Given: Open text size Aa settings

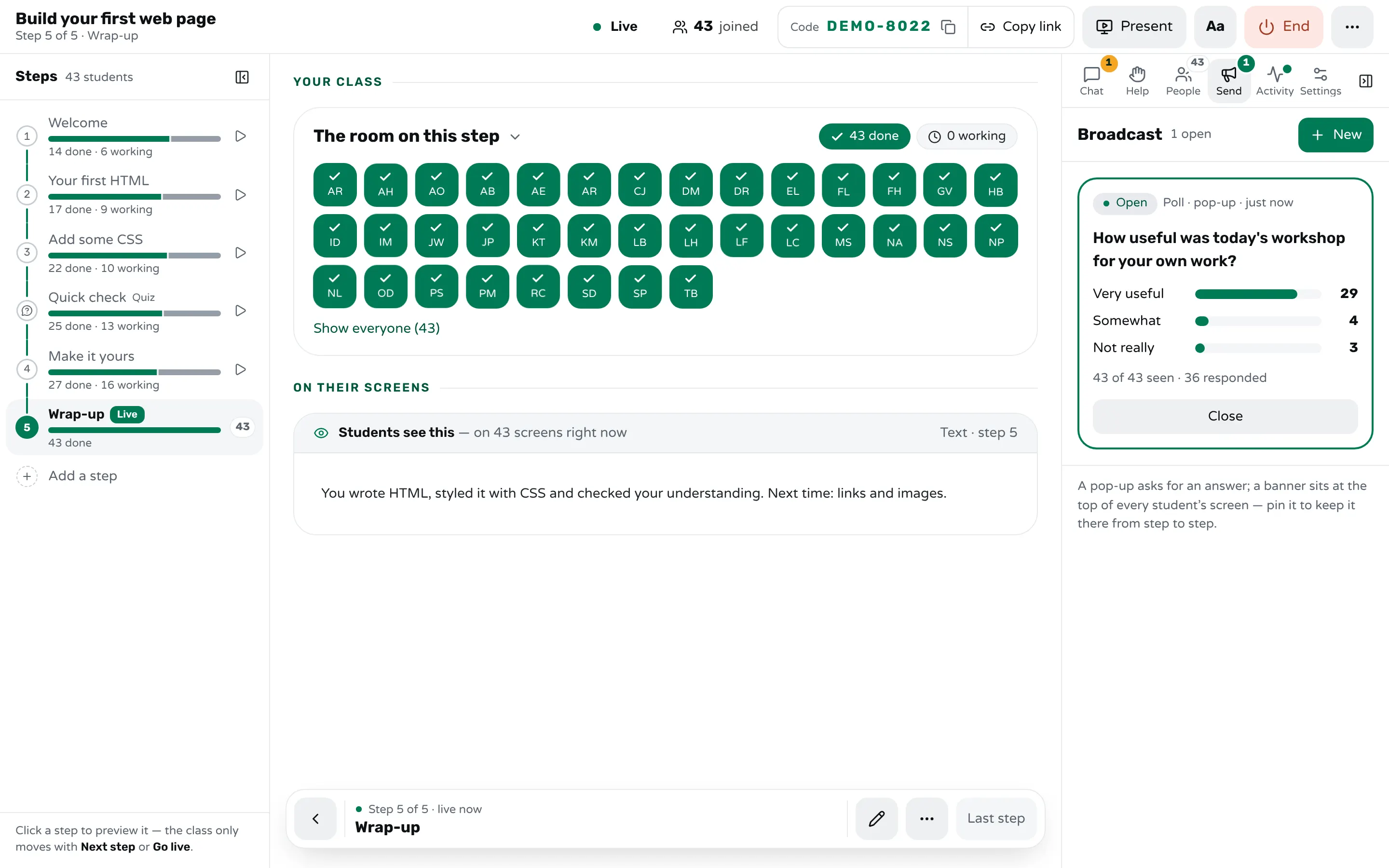Looking at the screenshot, I should (1215, 27).
